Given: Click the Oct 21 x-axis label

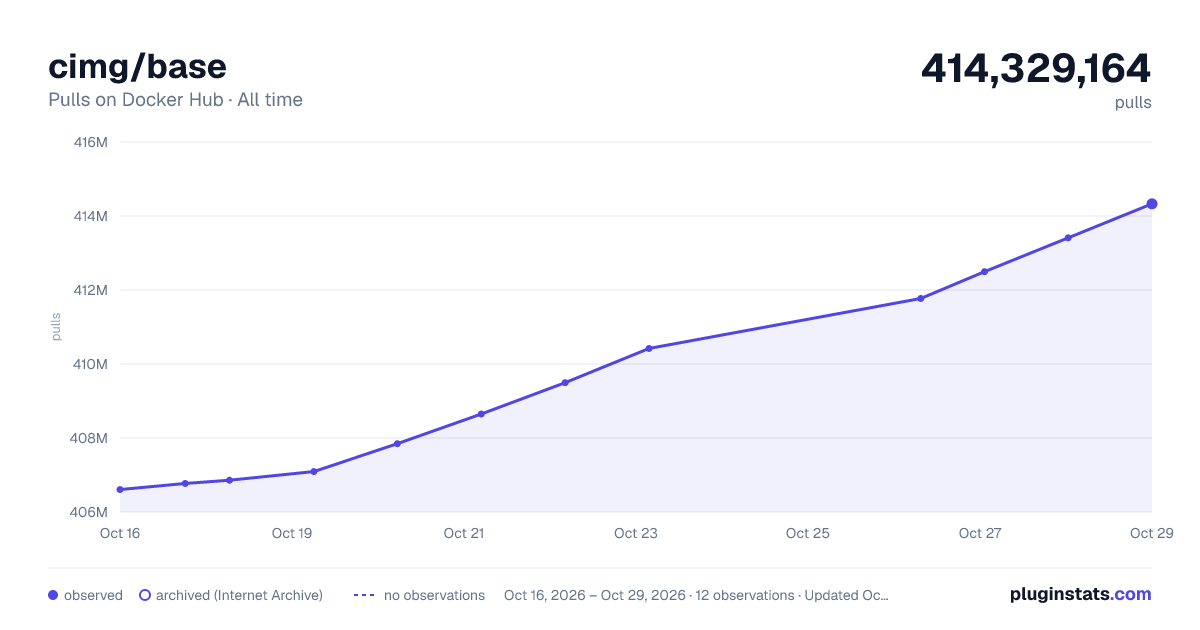Looking at the screenshot, I should coord(464,533).
